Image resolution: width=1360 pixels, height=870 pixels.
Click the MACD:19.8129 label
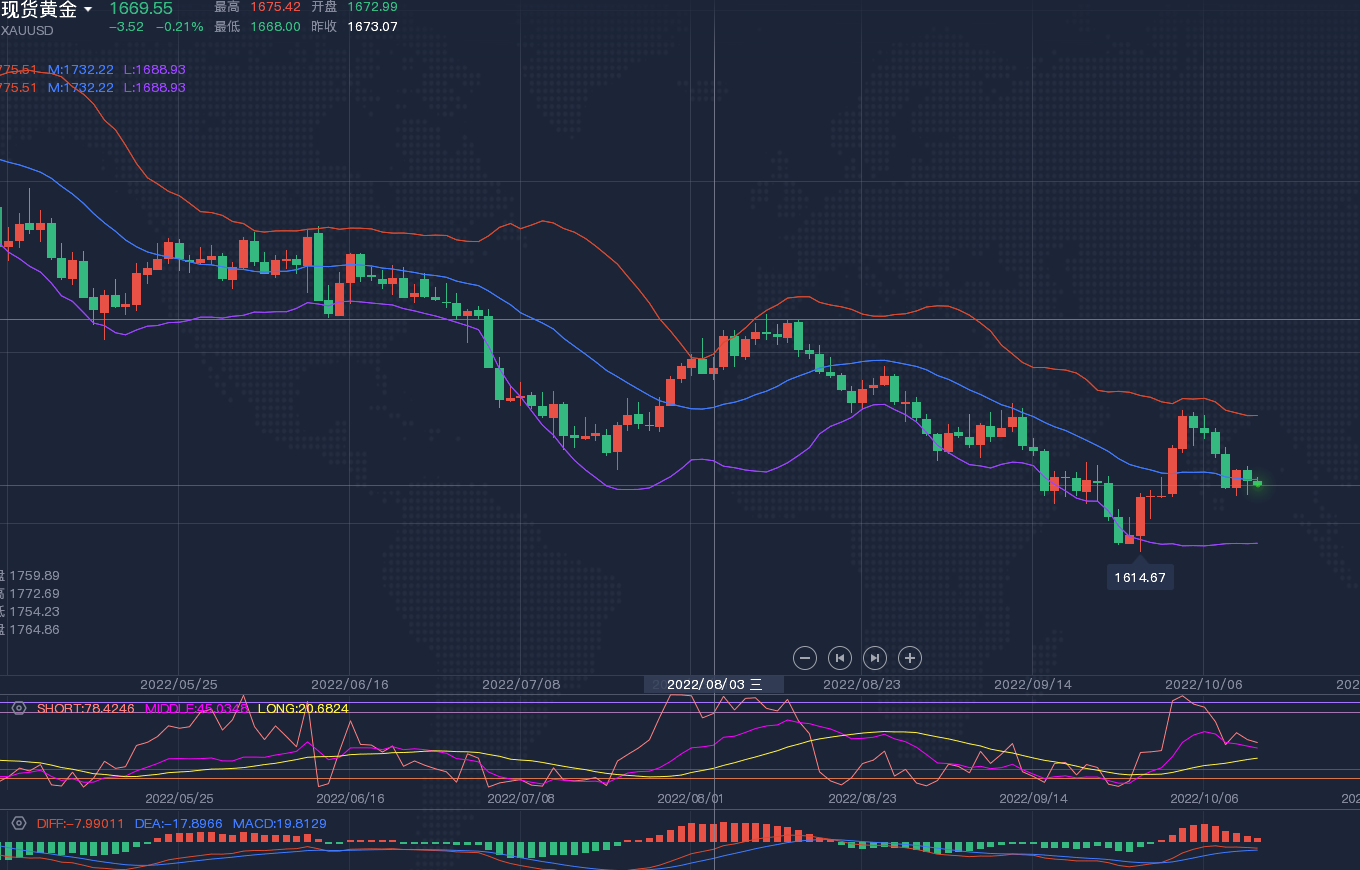pyautogui.click(x=279, y=824)
